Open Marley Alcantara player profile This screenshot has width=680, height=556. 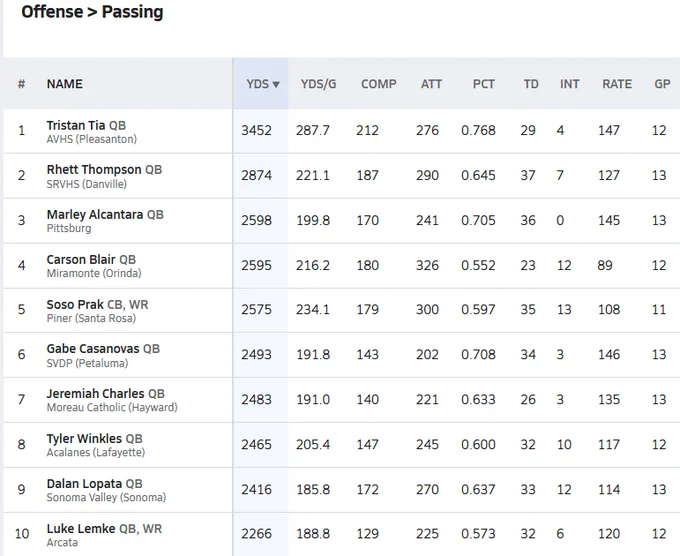(x=95, y=214)
